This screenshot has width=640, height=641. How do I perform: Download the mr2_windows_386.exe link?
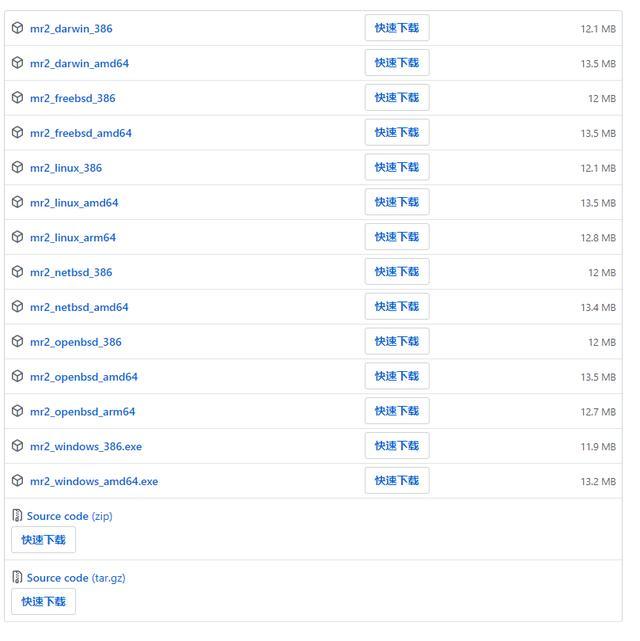coord(86,447)
